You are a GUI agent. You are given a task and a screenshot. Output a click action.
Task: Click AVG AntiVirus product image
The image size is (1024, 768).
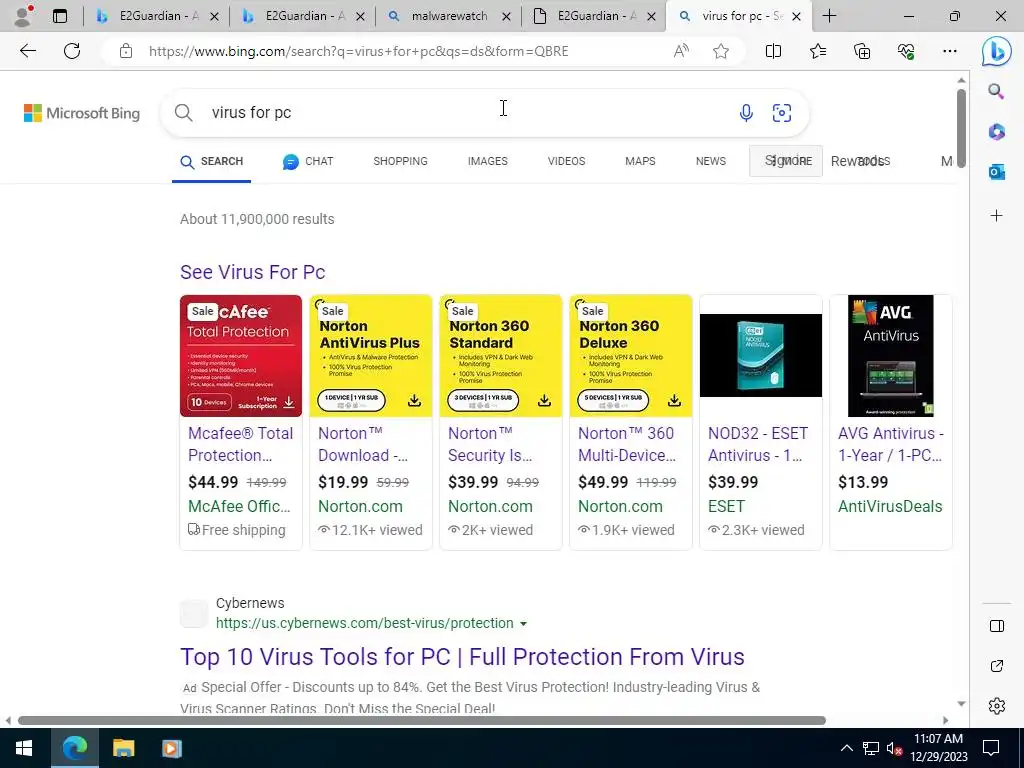tap(891, 356)
